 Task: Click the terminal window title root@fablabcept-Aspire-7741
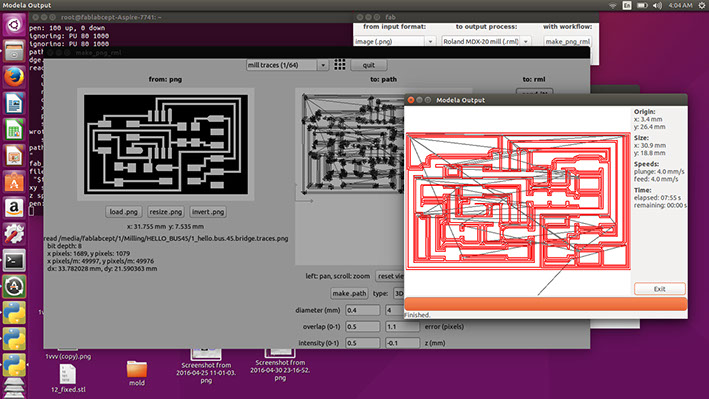pyautogui.click(x=111, y=17)
